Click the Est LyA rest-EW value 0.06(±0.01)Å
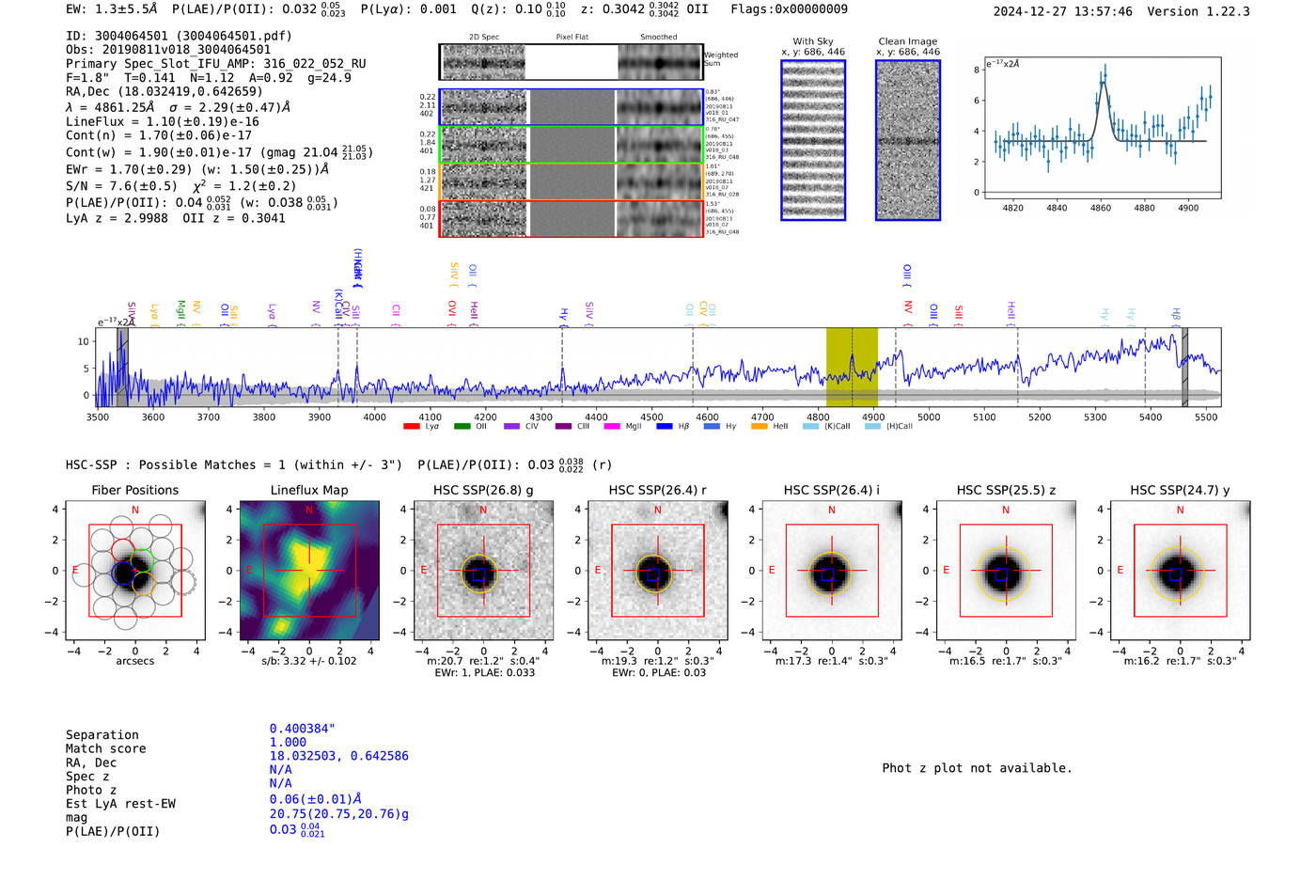This screenshot has width=1316, height=896. [x=316, y=799]
